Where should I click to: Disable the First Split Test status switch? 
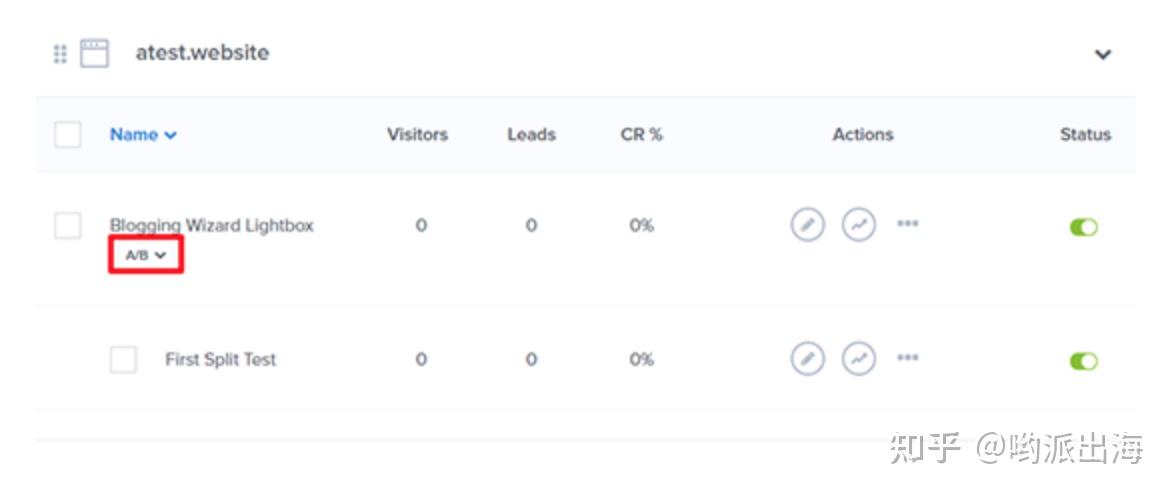[x=1083, y=361]
